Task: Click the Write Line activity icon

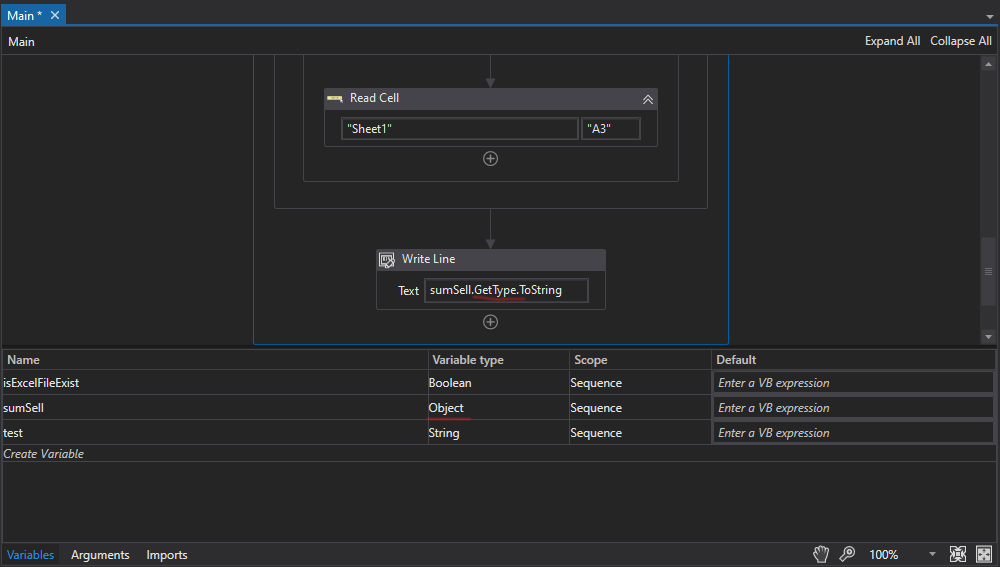Action: pos(387,260)
